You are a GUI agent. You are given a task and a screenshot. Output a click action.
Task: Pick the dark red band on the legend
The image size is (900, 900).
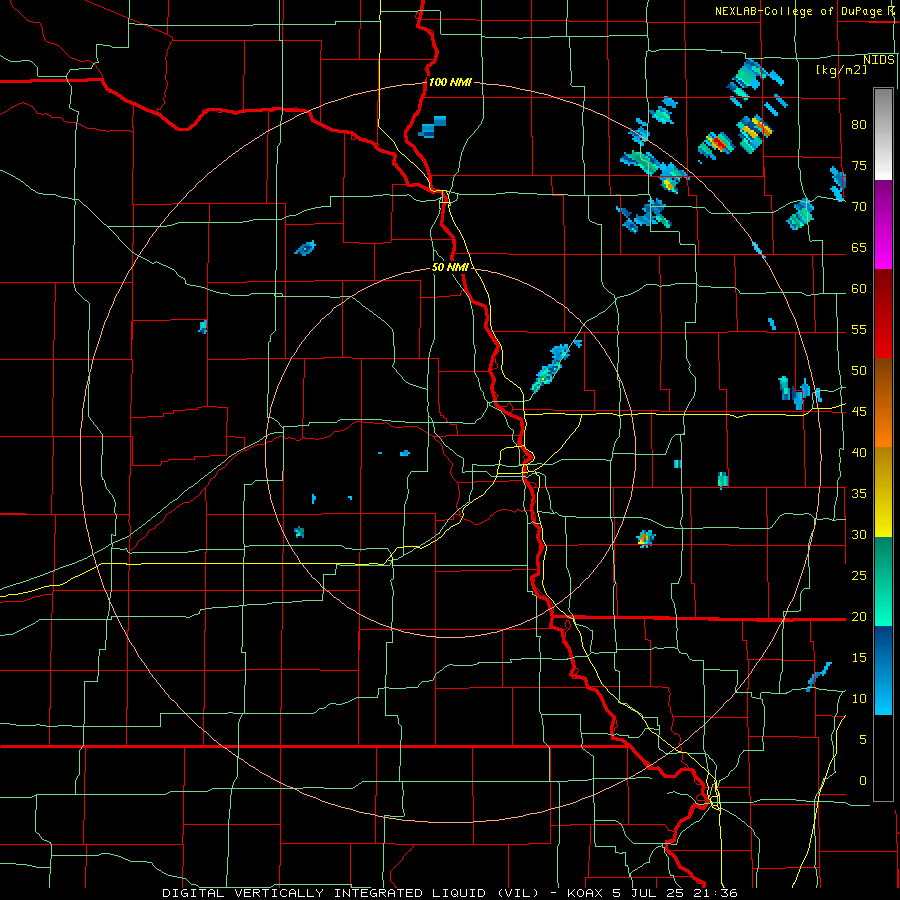[x=883, y=314]
